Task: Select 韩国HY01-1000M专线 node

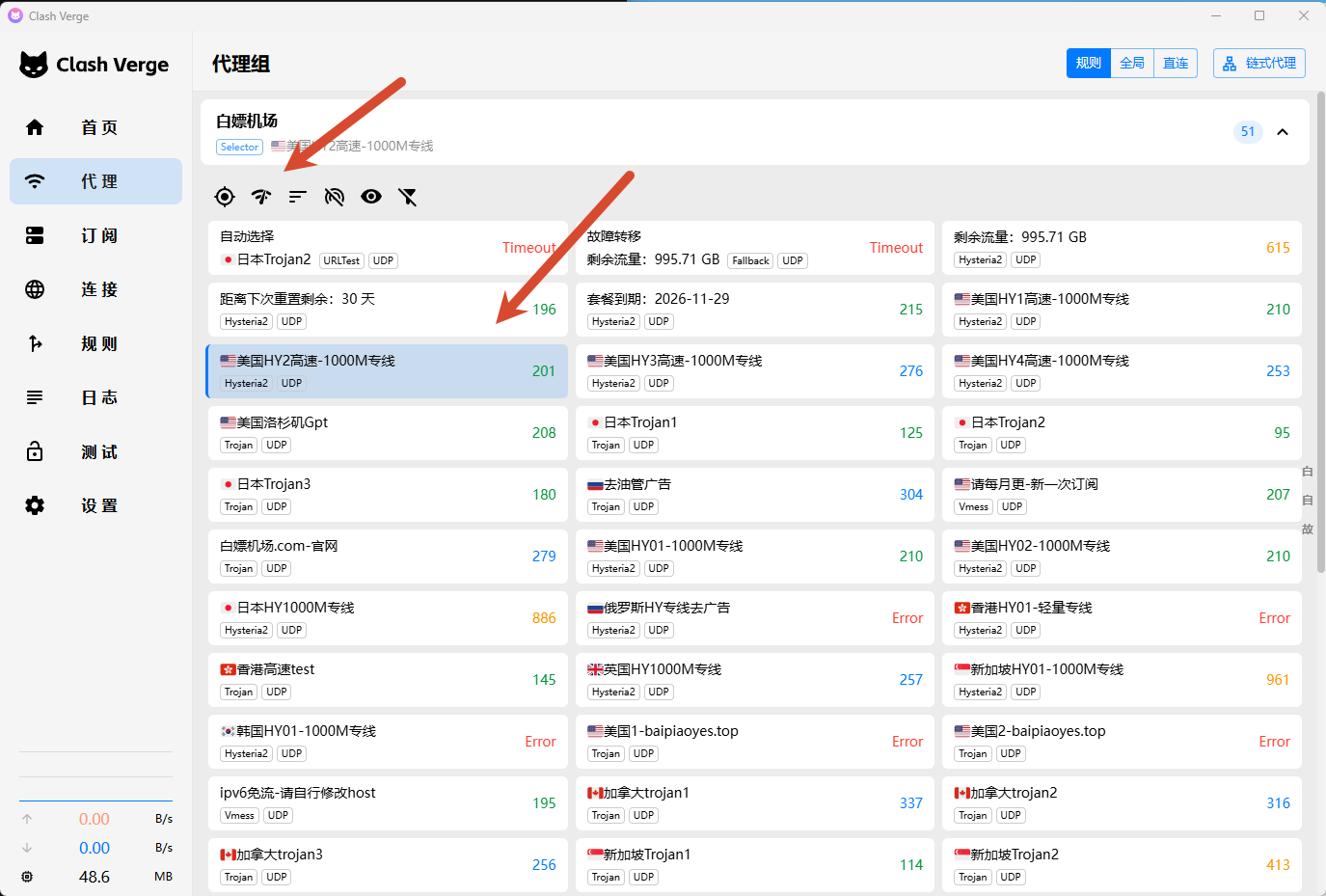Action: tap(388, 742)
